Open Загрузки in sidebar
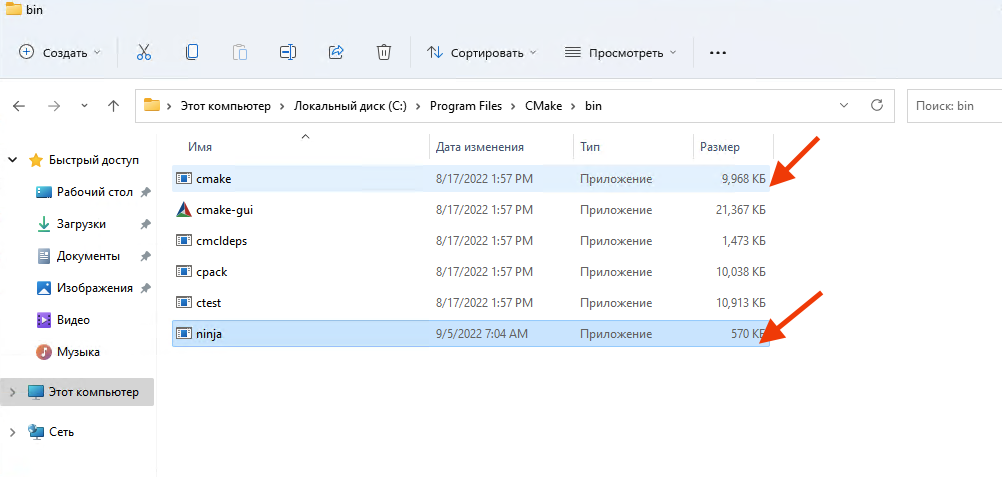The height and width of the screenshot is (477, 1002). coord(81,224)
